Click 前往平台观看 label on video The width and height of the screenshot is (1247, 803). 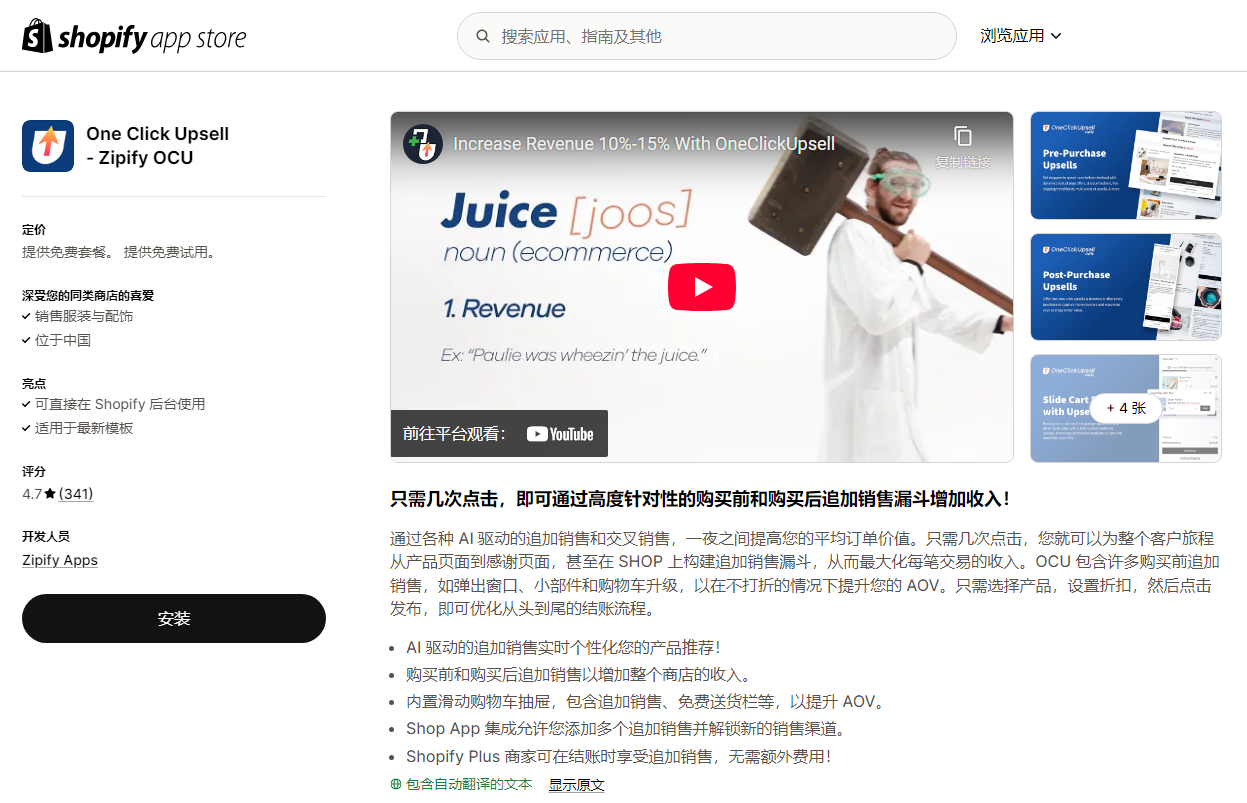(x=455, y=434)
